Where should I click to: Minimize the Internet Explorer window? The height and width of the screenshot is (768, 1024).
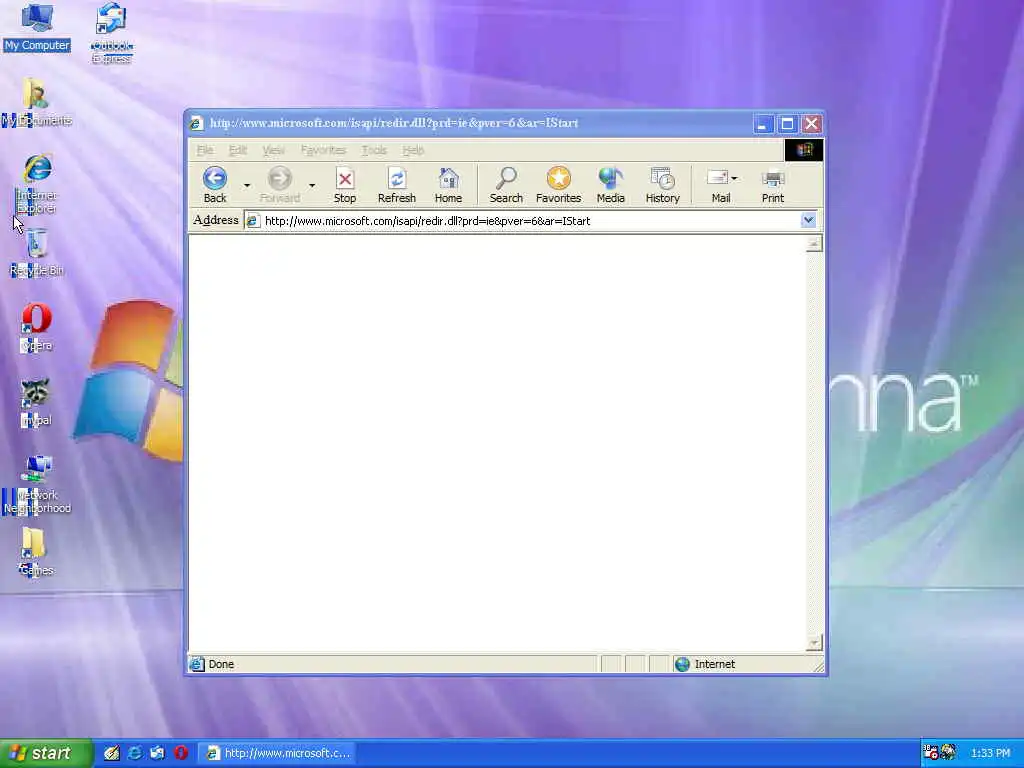coord(763,123)
